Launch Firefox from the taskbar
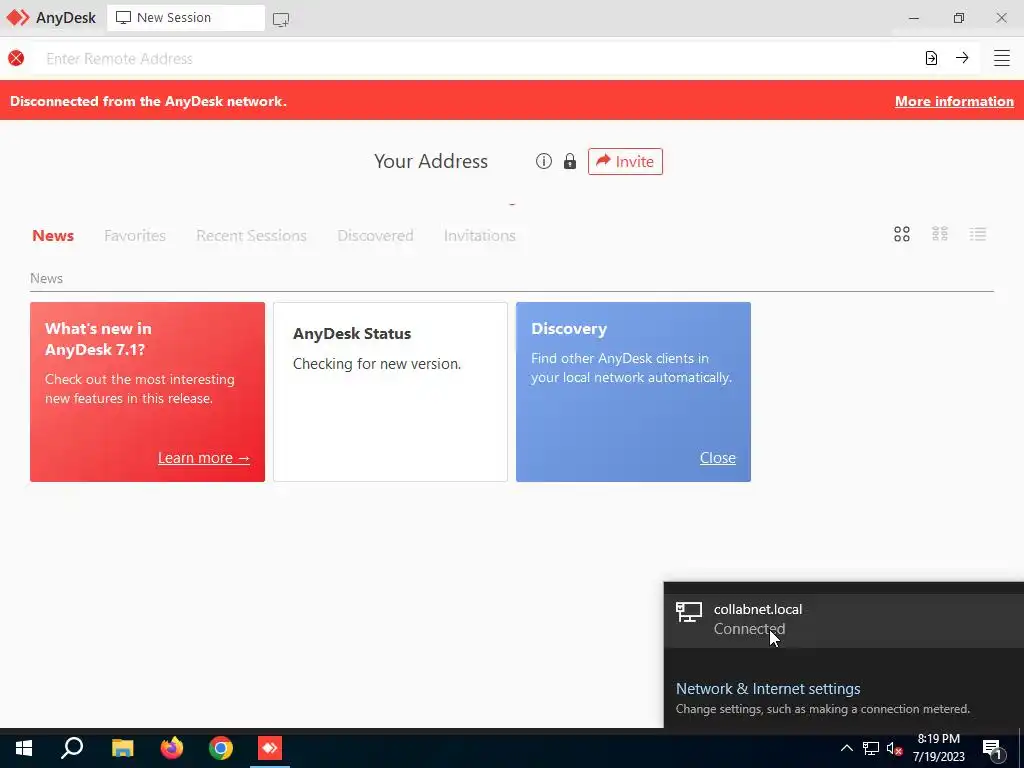1024x768 pixels. [172, 748]
